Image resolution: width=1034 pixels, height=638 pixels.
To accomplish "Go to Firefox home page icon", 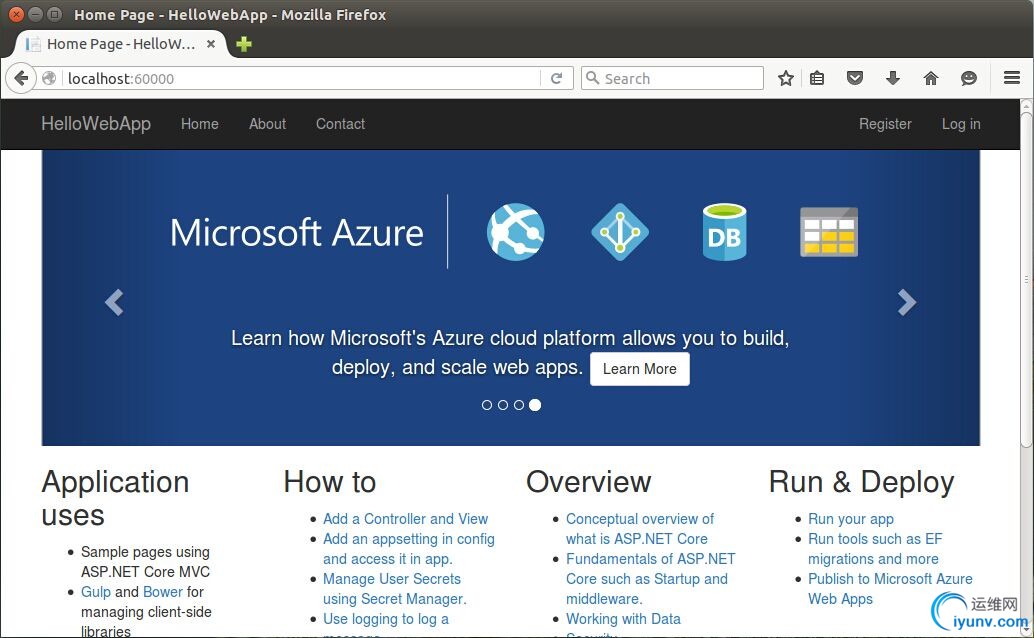I will (x=930, y=79).
